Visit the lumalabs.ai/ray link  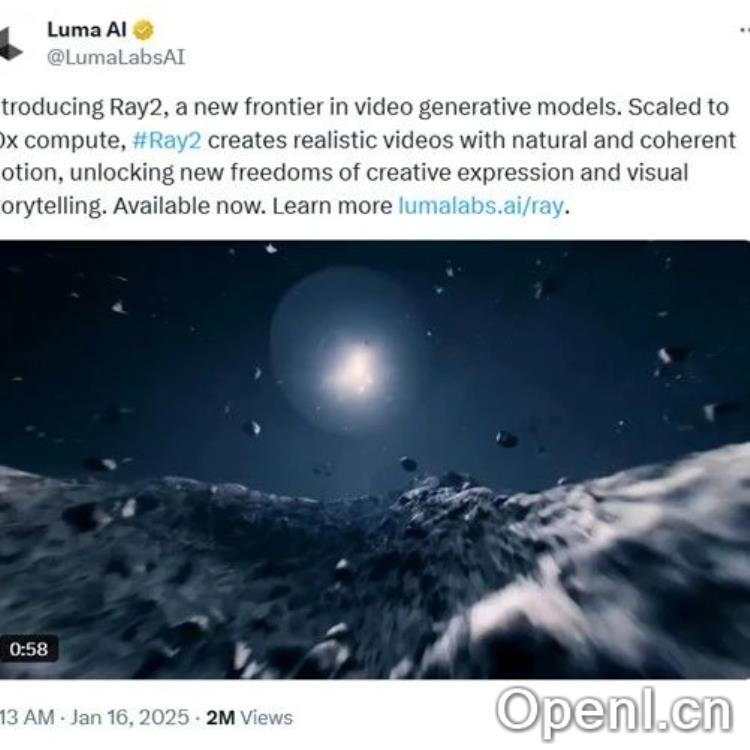(x=481, y=206)
